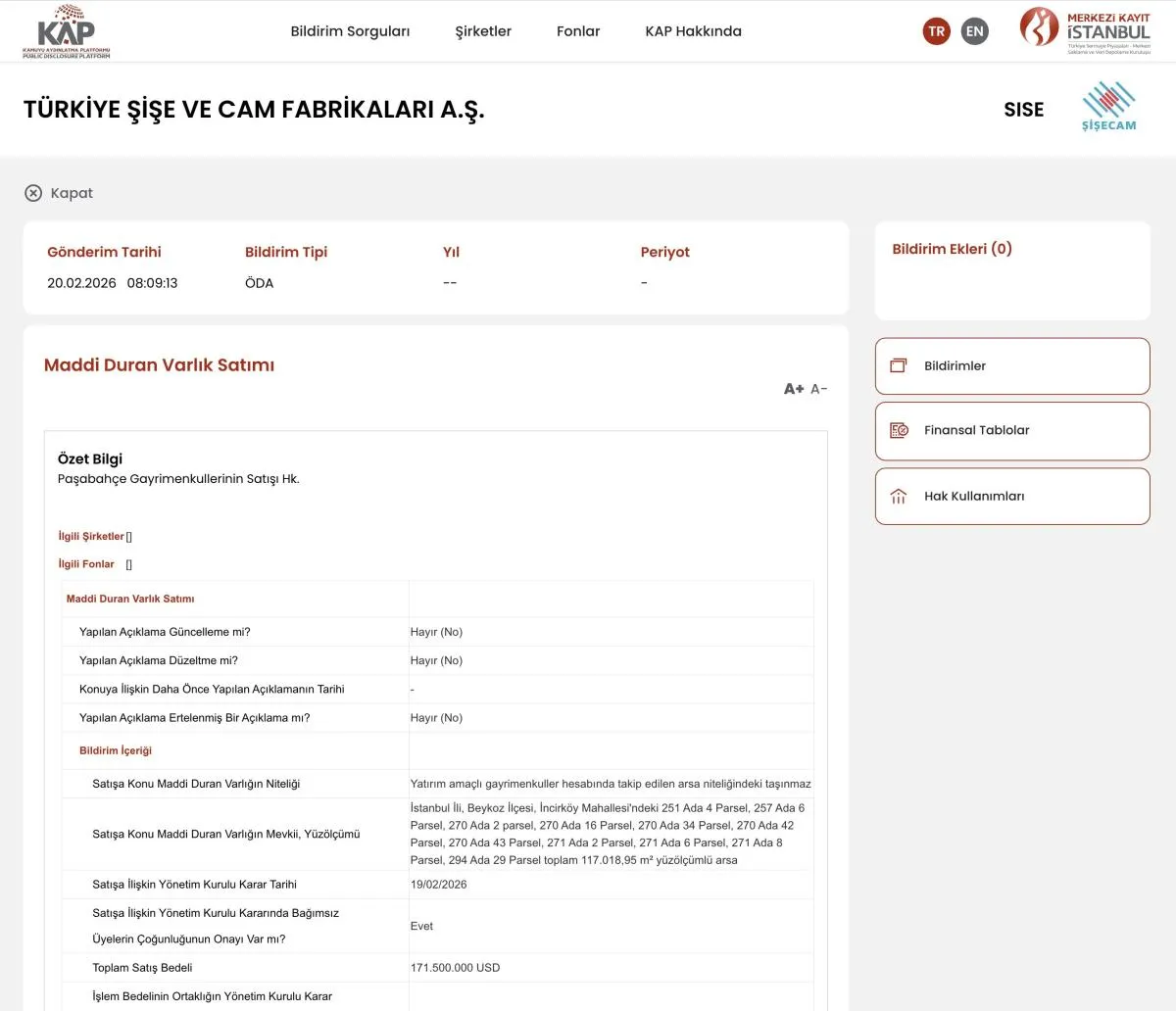The image size is (1176, 1011).
Task: Switch language to English (EN)
Action: click(974, 31)
